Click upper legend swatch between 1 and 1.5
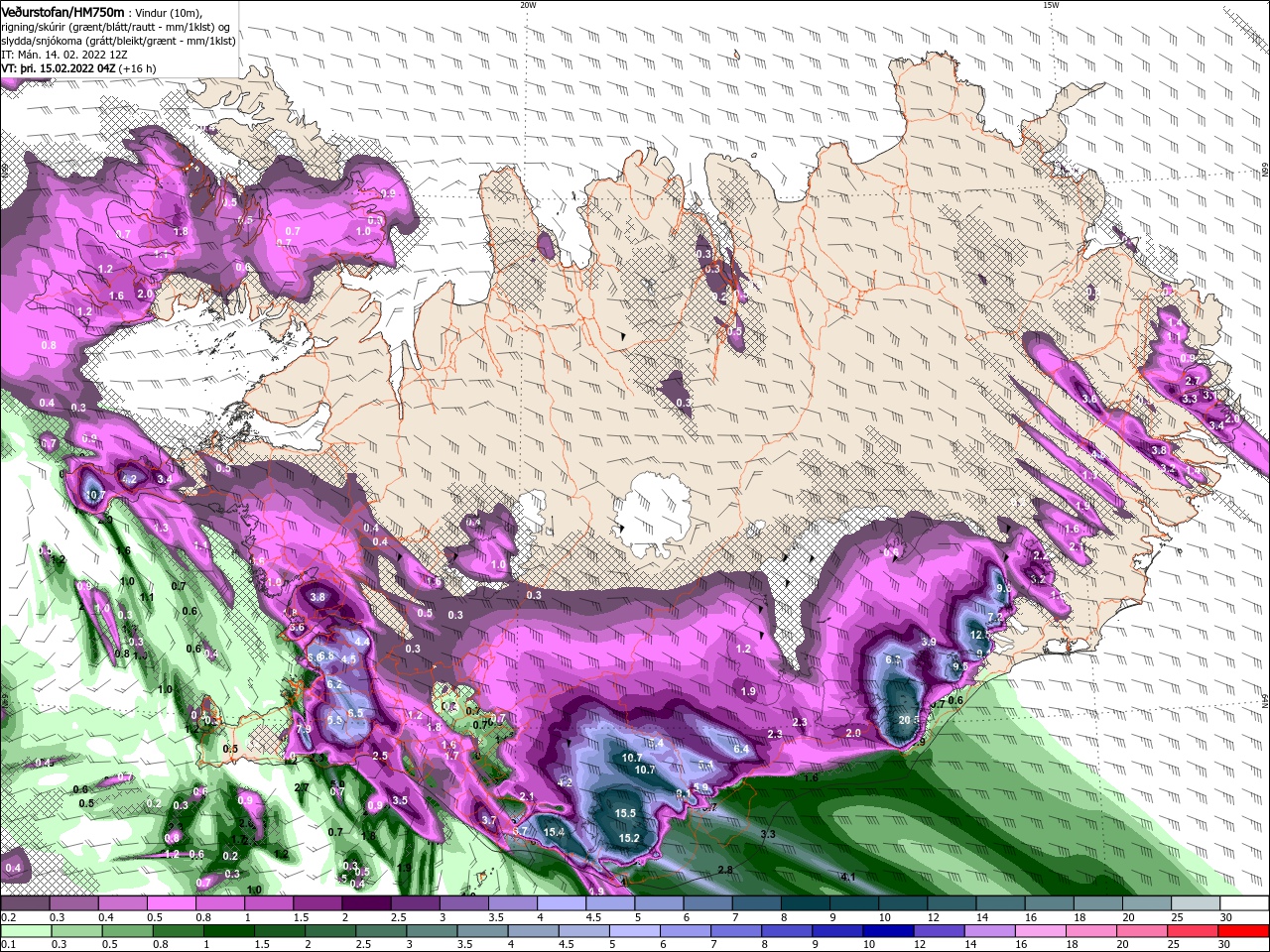This screenshot has width=1270, height=952. pyautogui.click(x=268, y=903)
